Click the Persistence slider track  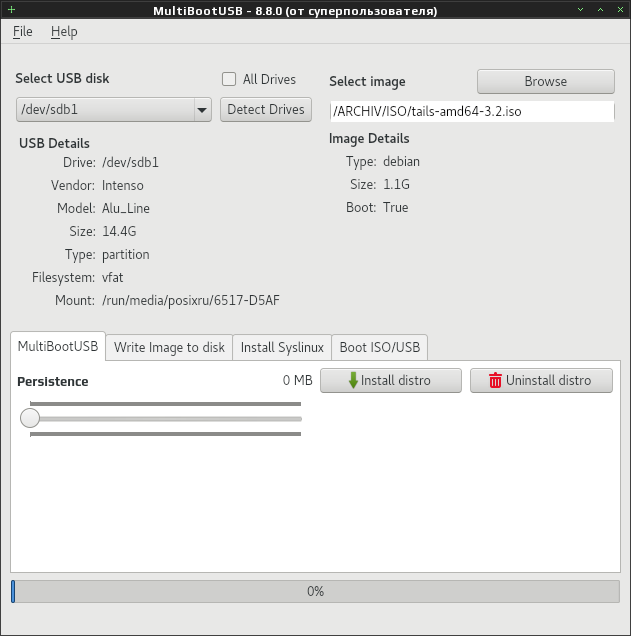coord(170,419)
